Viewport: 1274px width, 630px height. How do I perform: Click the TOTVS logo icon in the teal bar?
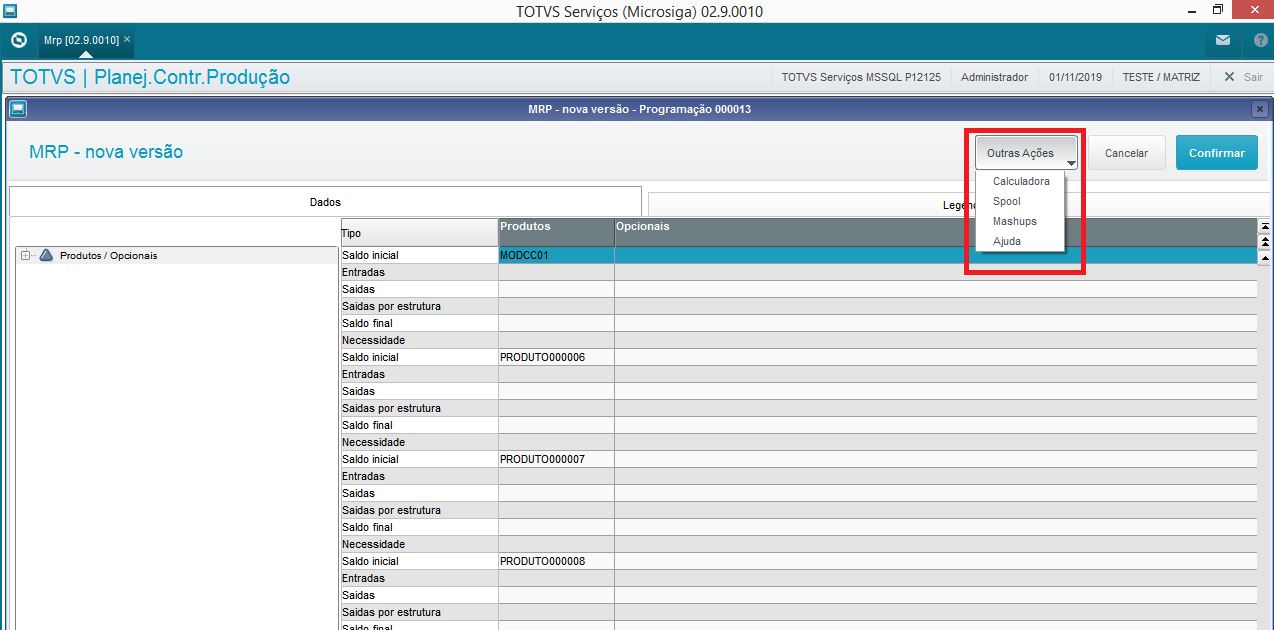tap(18, 40)
